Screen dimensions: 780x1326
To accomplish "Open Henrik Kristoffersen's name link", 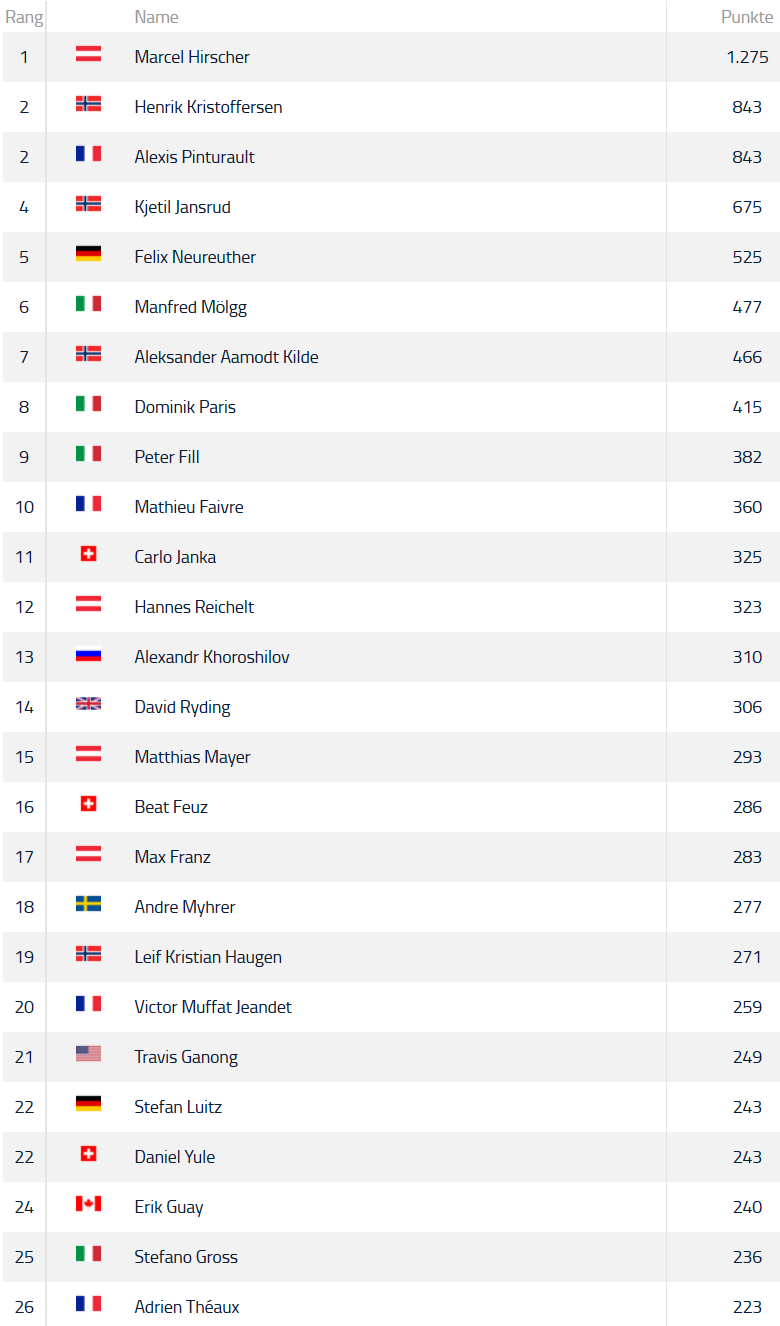I will coord(208,107).
